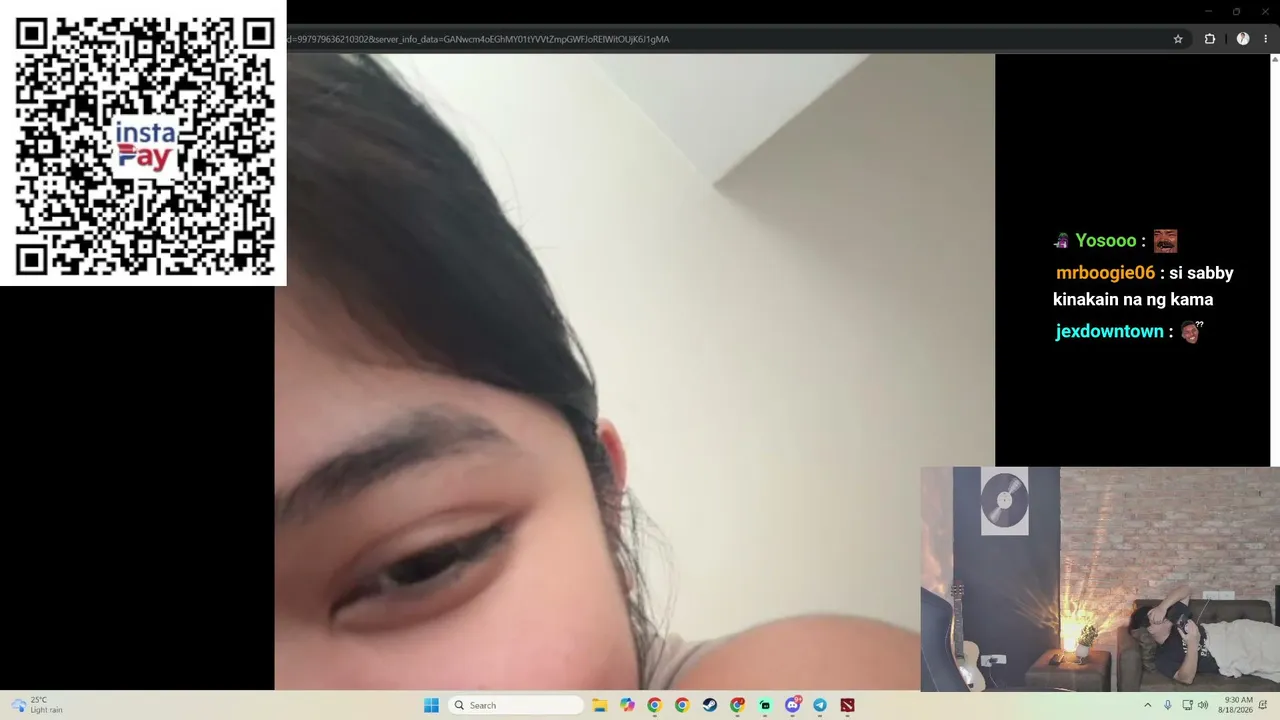The image size is (1280, 720).
Task: Expand the hidden system tray icons chevron
Action: tap(1147, 705)
